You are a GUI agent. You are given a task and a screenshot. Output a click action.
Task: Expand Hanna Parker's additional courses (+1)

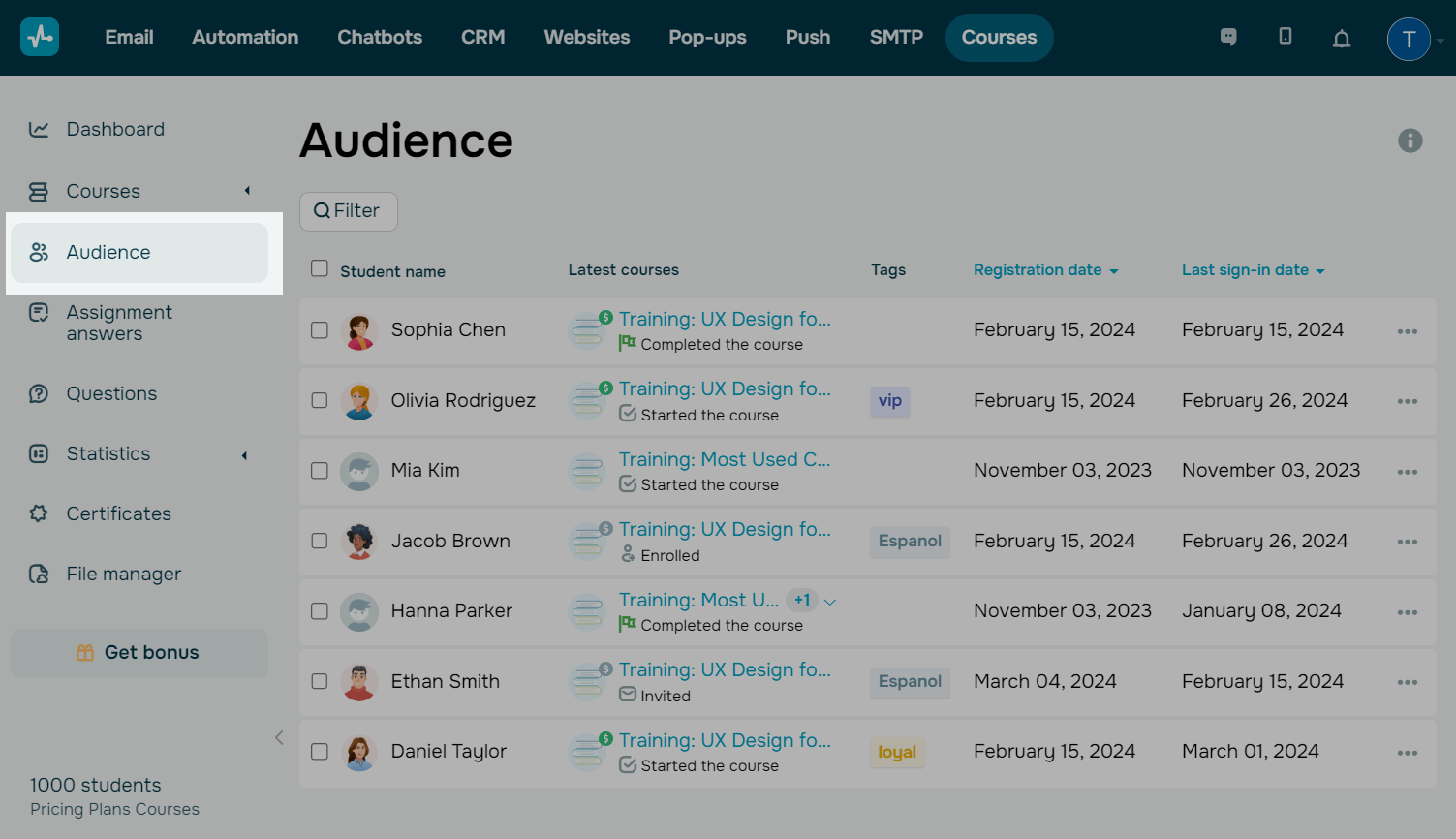pyautogui.click(x=802, y=600)
